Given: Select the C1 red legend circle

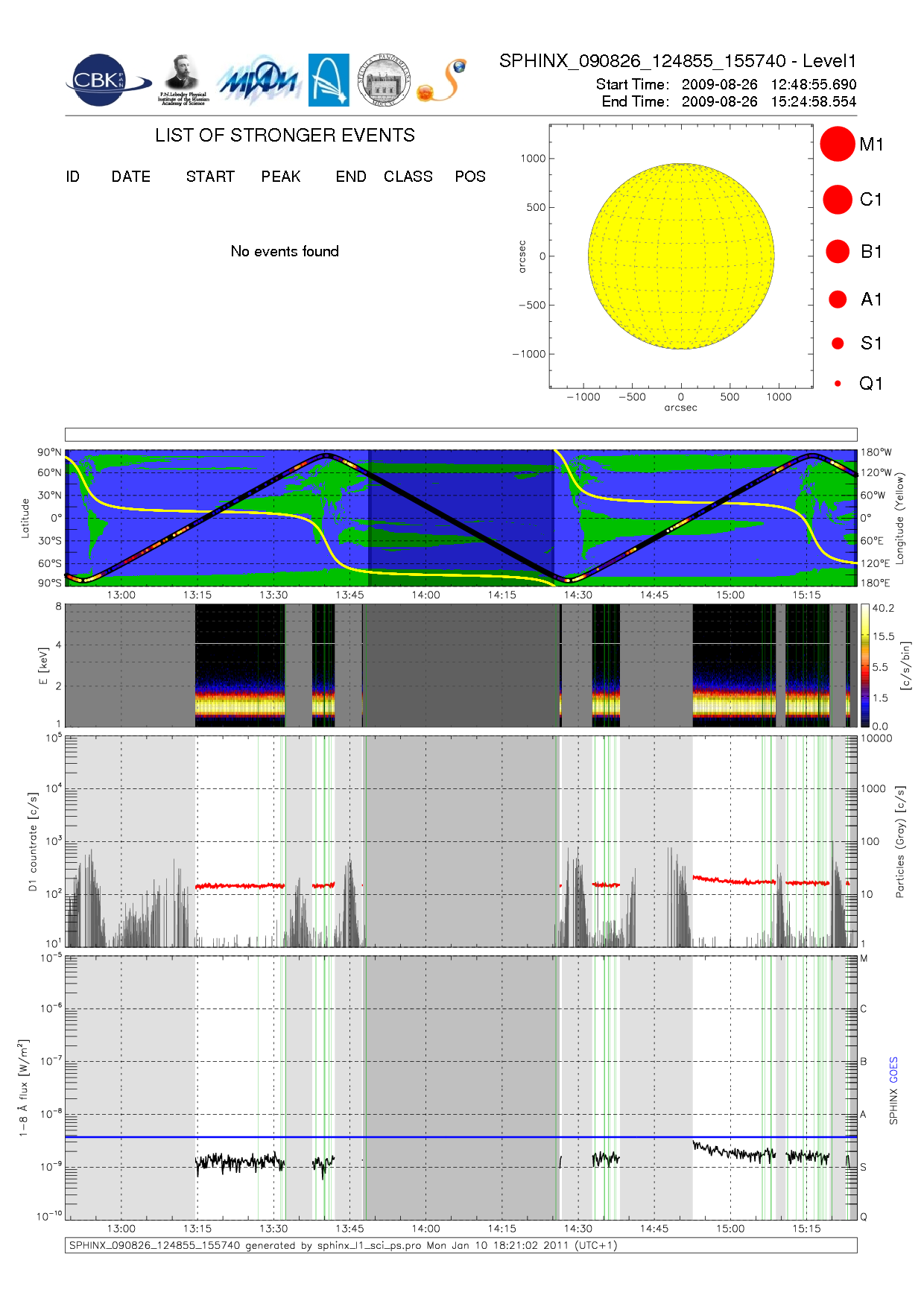Looking at the screenshot, I should [838, 200].
